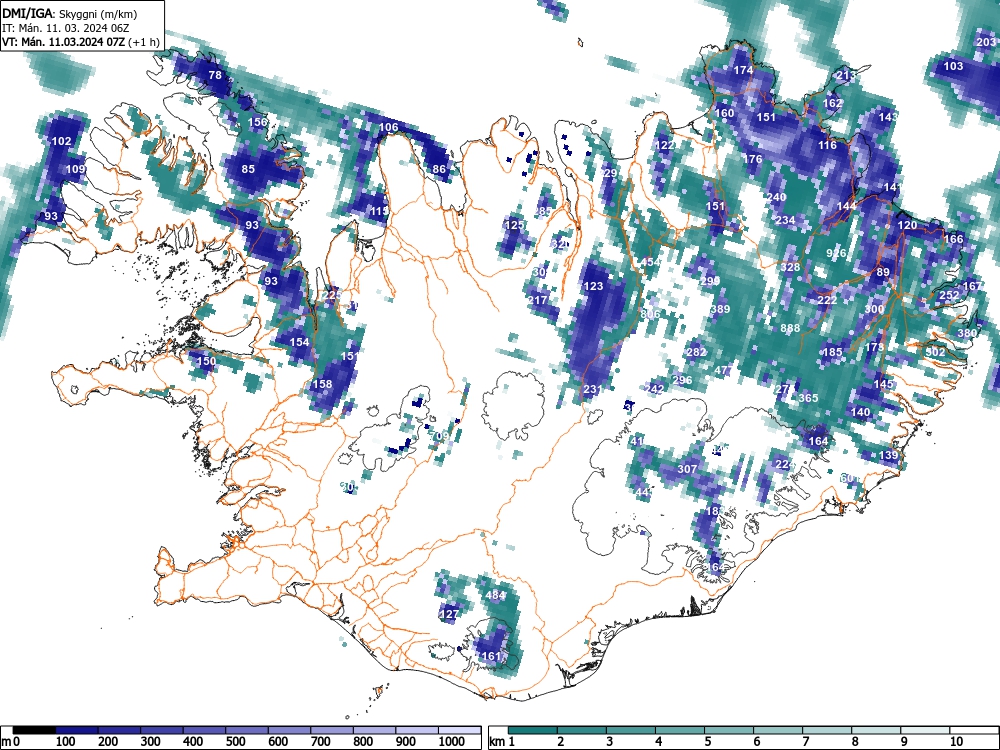Click the visibility value 123 on the map

point(593,286)
